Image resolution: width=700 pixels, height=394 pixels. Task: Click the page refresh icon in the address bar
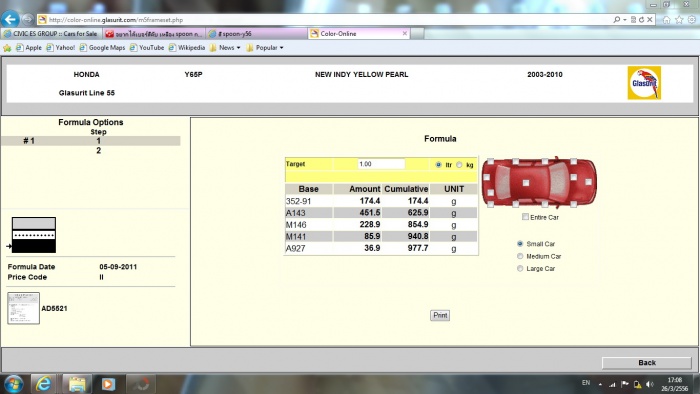click(641, 20)
